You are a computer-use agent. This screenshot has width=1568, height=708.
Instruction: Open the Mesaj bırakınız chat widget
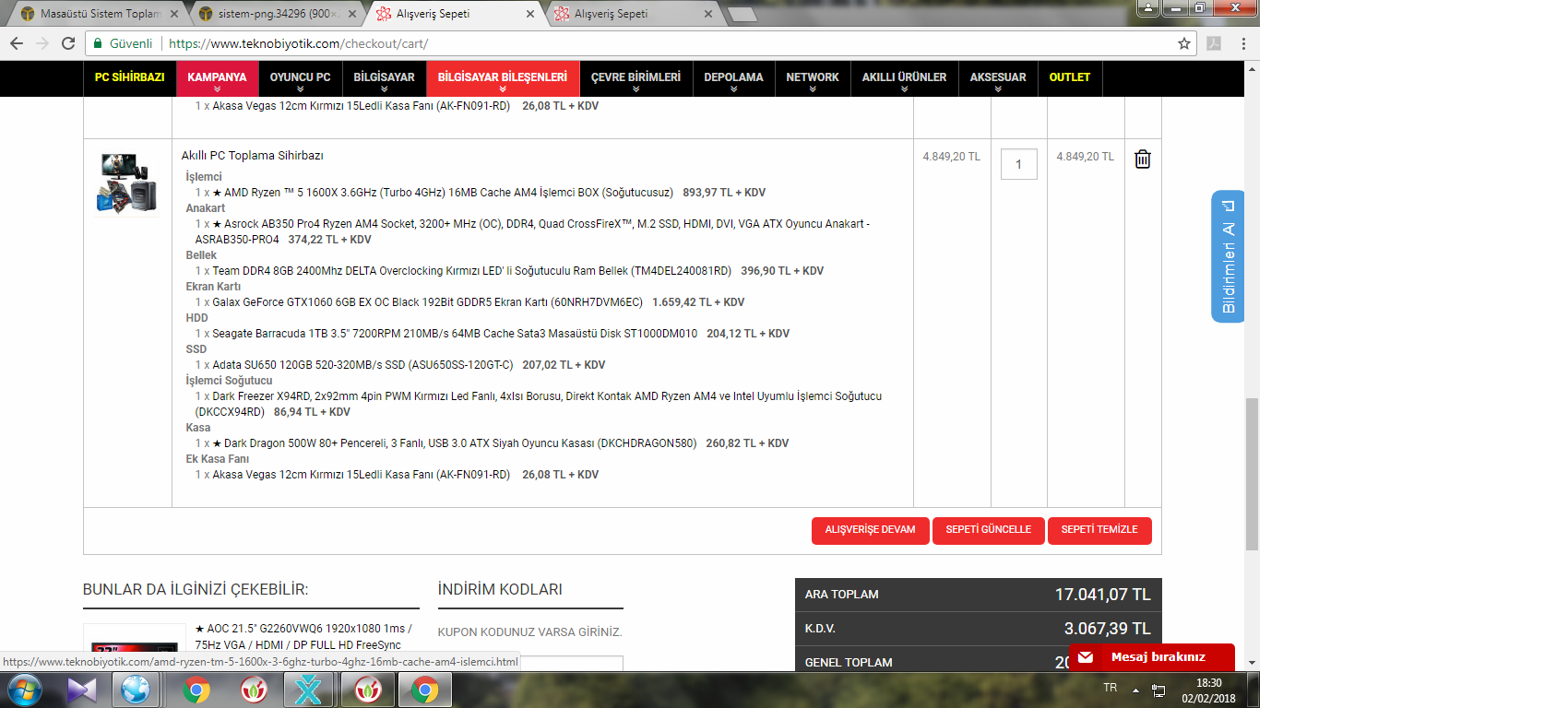(x=1152, y=657)
